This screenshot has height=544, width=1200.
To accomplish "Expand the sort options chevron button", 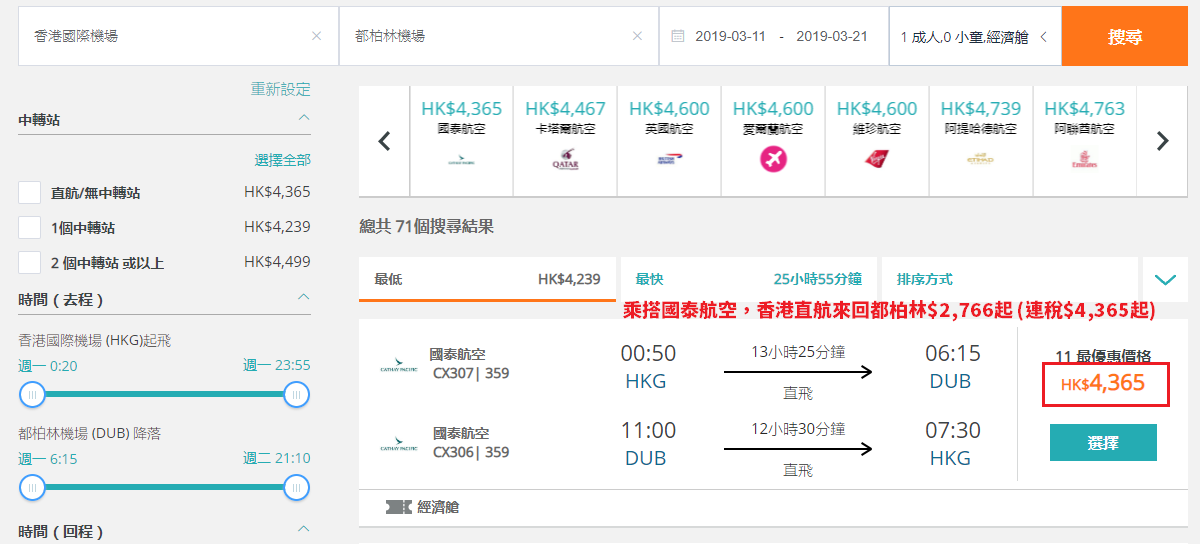I will coord(1165,279).
